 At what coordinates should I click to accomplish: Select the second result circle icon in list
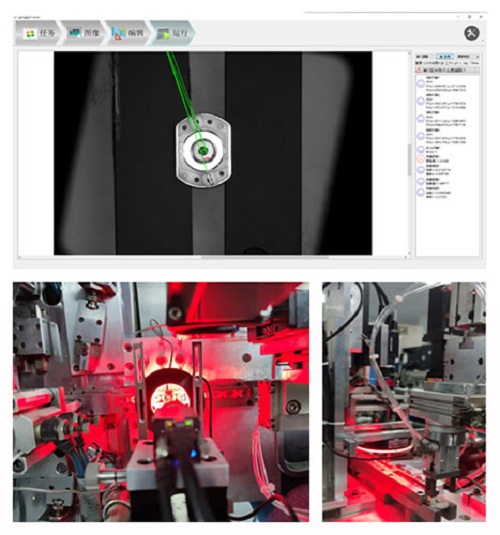(x=421, y=101)
